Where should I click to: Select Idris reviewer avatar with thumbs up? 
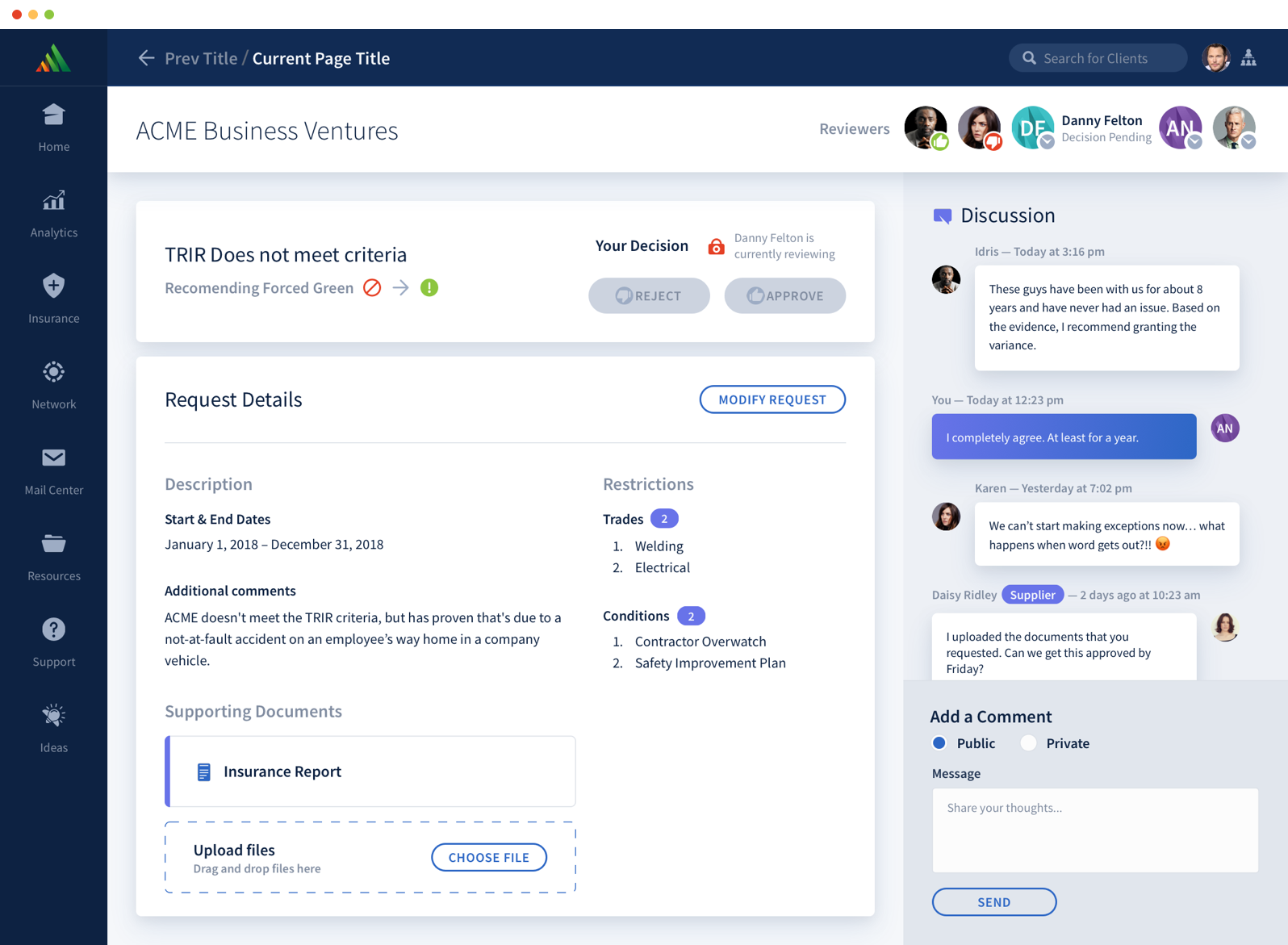926,128
